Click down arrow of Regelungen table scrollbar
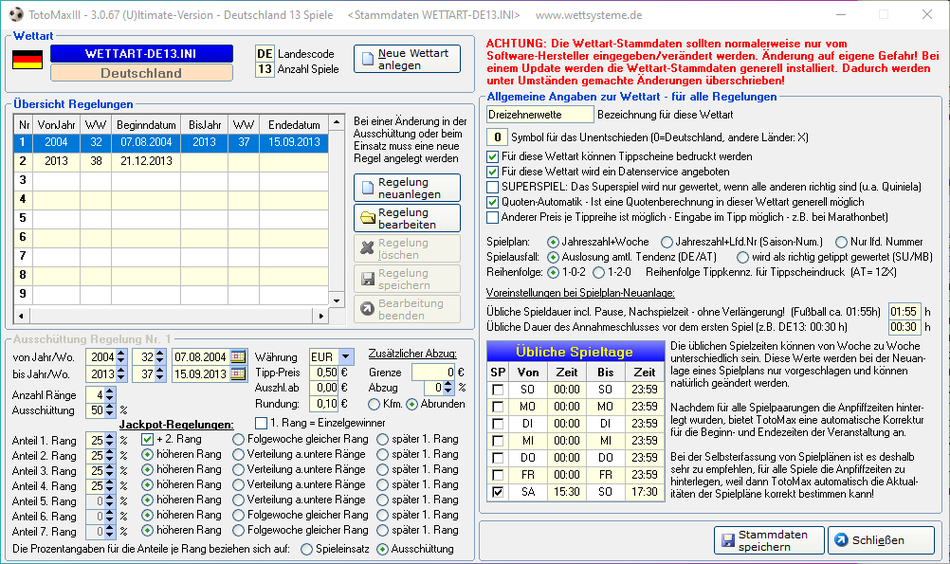Image resolution: width=950 pixels, height=564 pixels. [x=337, y=300]
